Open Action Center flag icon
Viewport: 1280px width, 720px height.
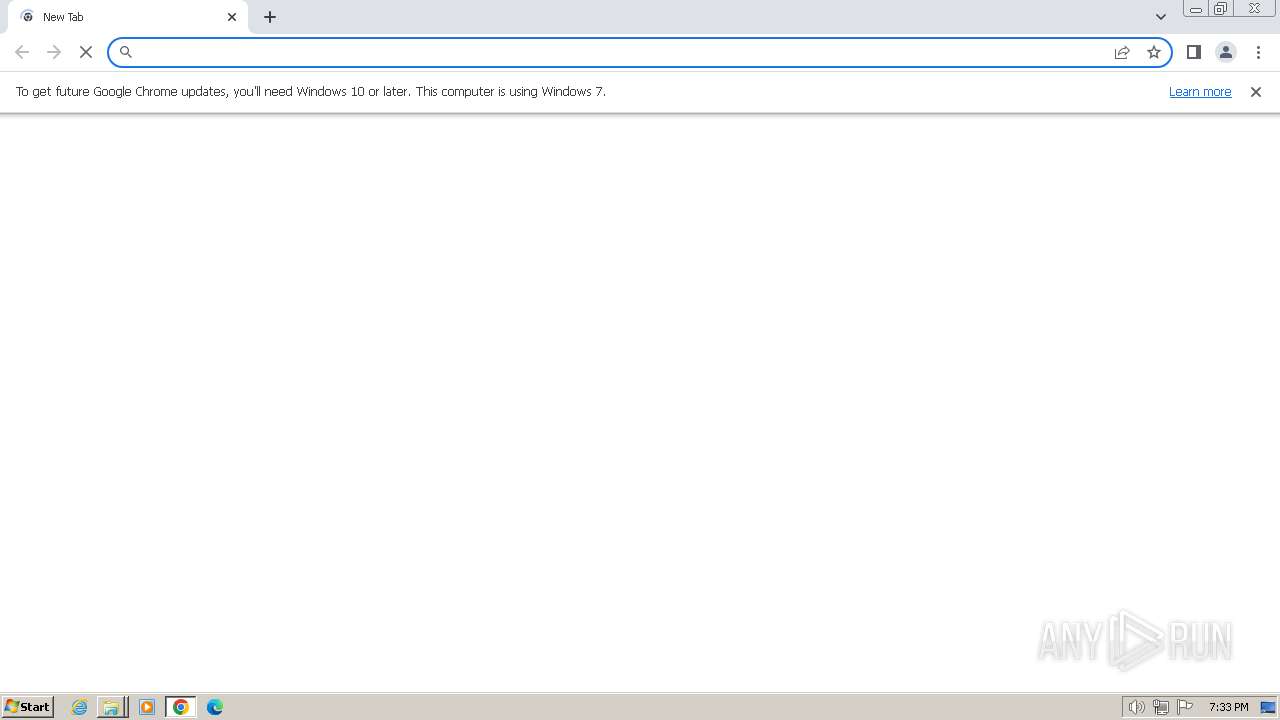[x=1185, y=707]
